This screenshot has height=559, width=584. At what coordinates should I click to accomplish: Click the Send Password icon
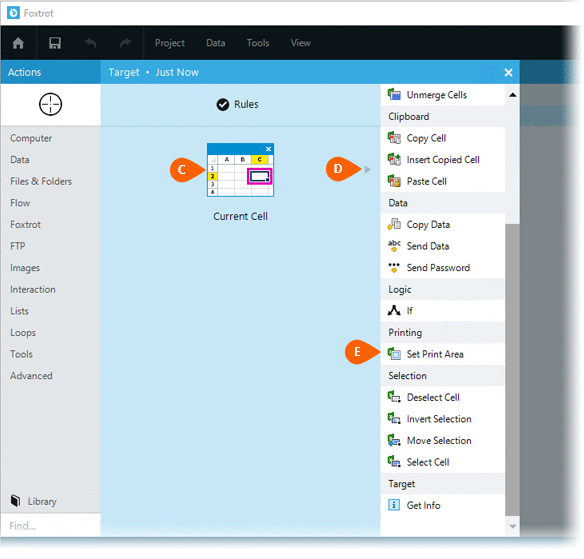394,267
